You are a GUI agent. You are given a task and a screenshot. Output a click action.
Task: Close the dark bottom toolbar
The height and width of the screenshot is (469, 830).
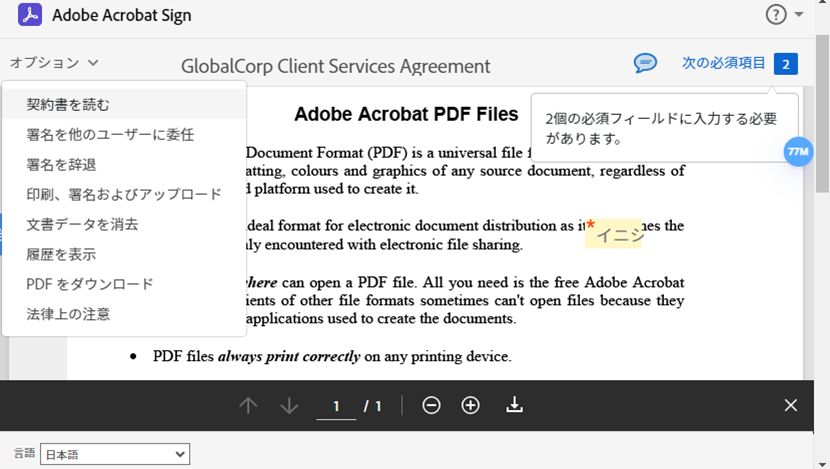click(x=790, y=405)
